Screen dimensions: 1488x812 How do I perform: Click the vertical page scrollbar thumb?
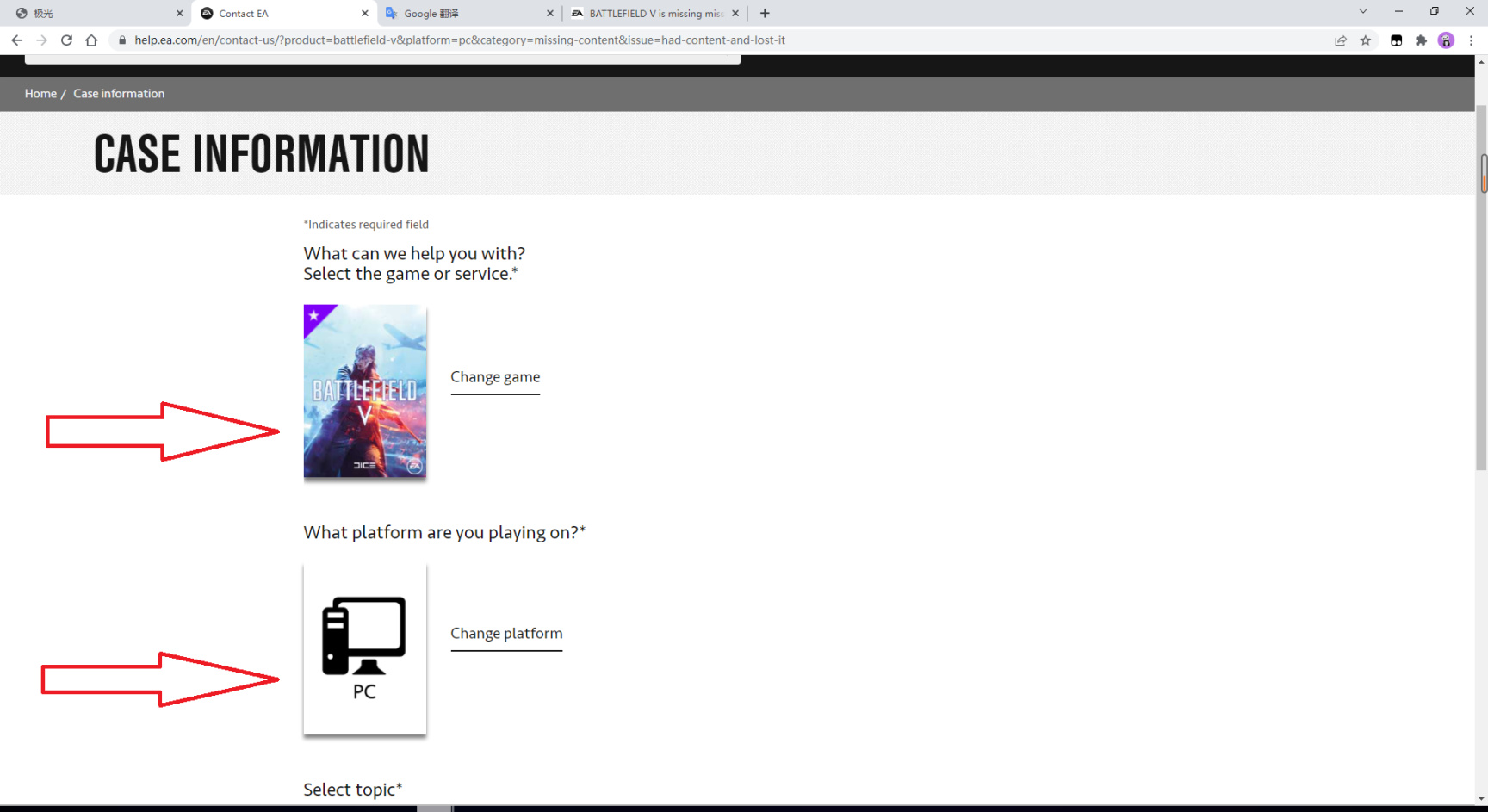[x=1481, y=288]
